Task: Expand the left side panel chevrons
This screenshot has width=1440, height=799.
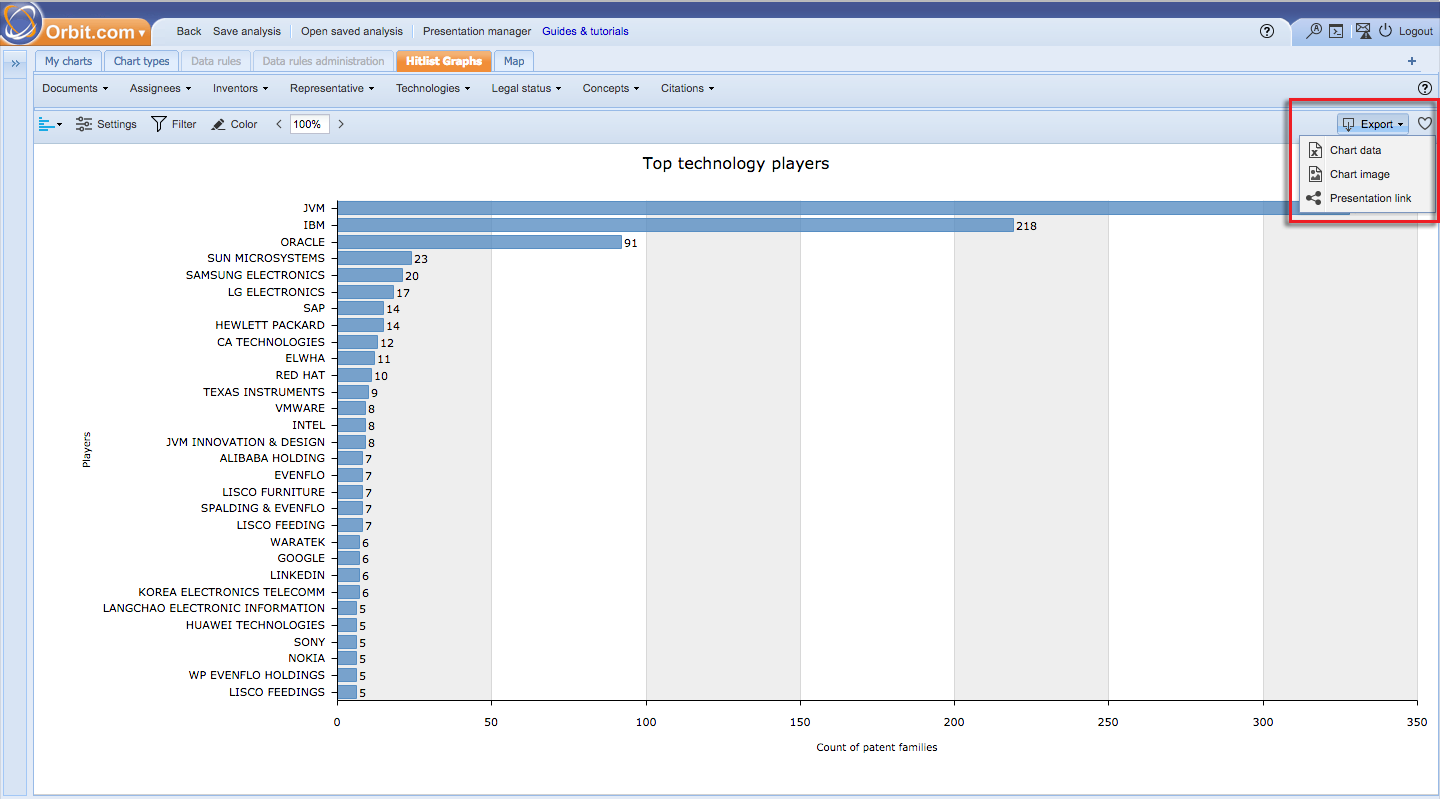Action: (16, 63)
